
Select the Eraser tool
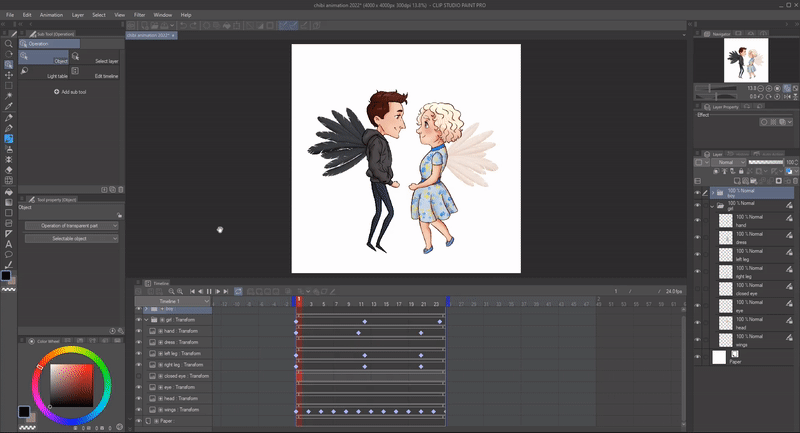[9, 169]
